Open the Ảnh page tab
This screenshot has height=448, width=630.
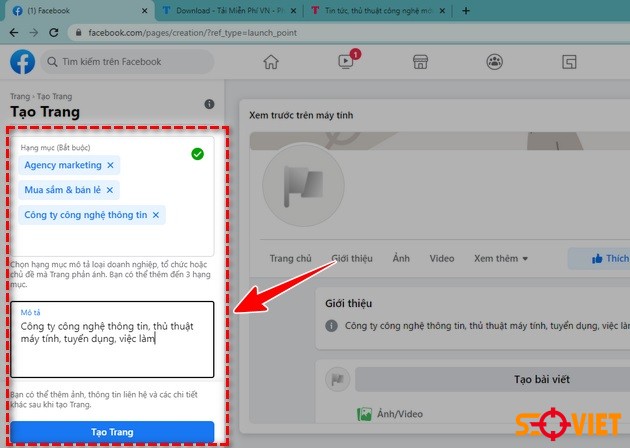[401, 258]
